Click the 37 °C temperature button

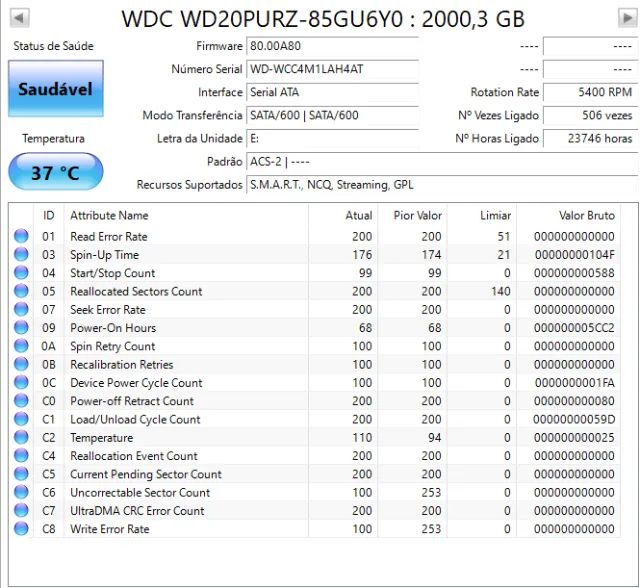(x=56, y=172)
